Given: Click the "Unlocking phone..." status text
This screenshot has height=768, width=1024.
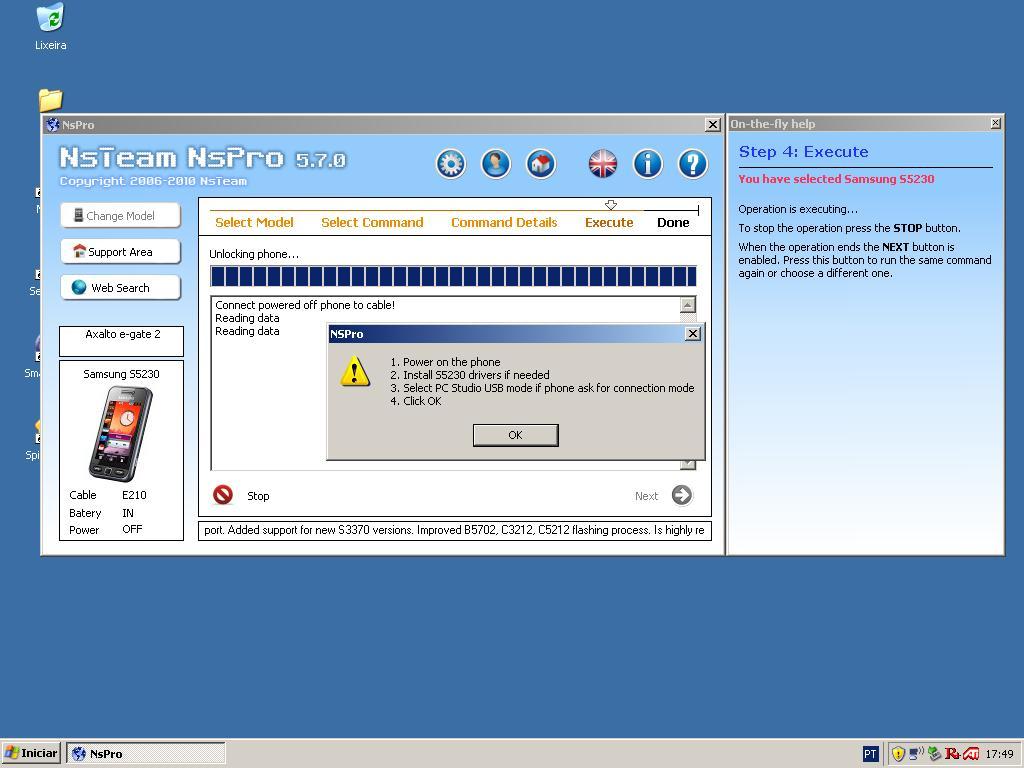Looking at the screenshot, I should point(254,254).
